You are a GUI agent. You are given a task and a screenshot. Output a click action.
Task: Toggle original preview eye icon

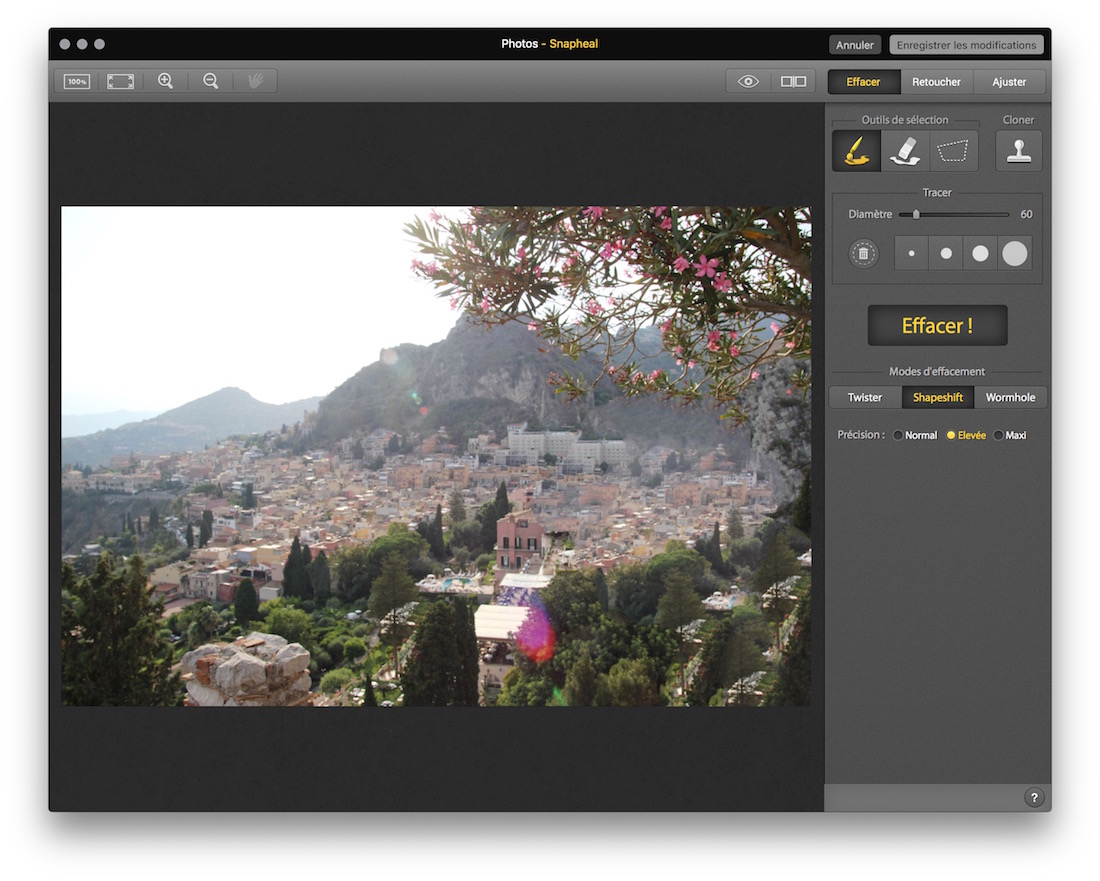coord(748,81)
